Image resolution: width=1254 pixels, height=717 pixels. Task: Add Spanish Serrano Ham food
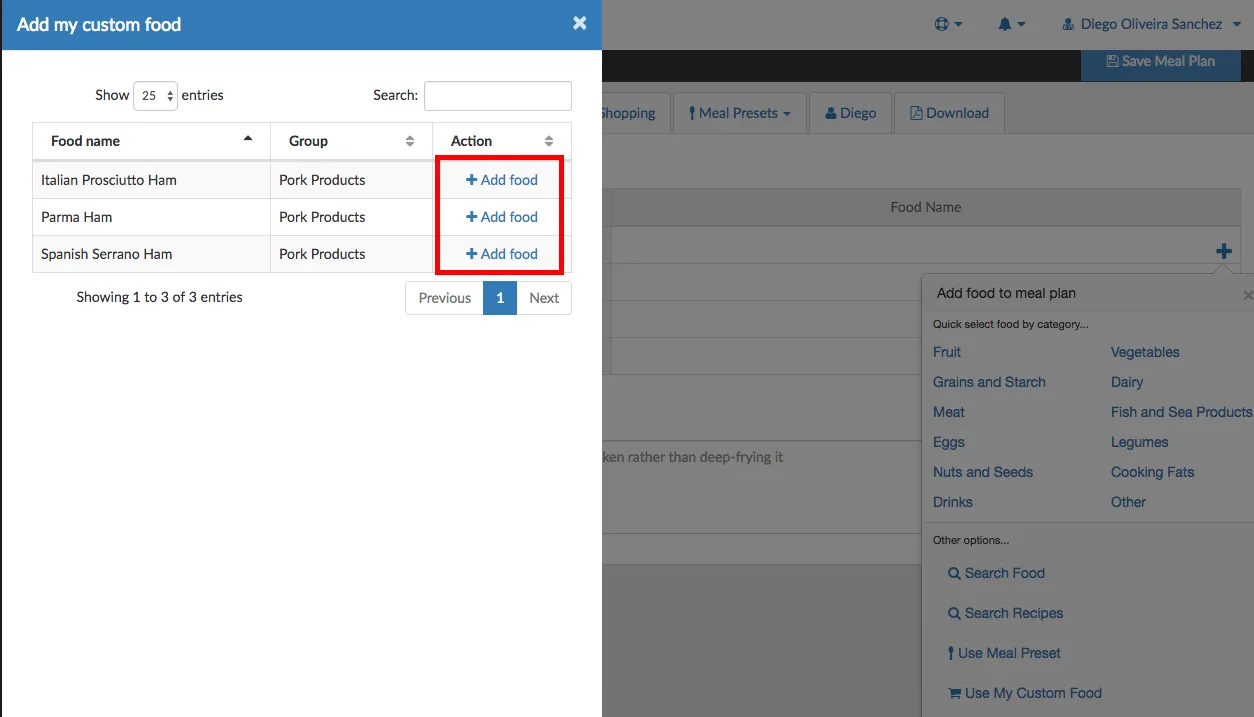502,254
